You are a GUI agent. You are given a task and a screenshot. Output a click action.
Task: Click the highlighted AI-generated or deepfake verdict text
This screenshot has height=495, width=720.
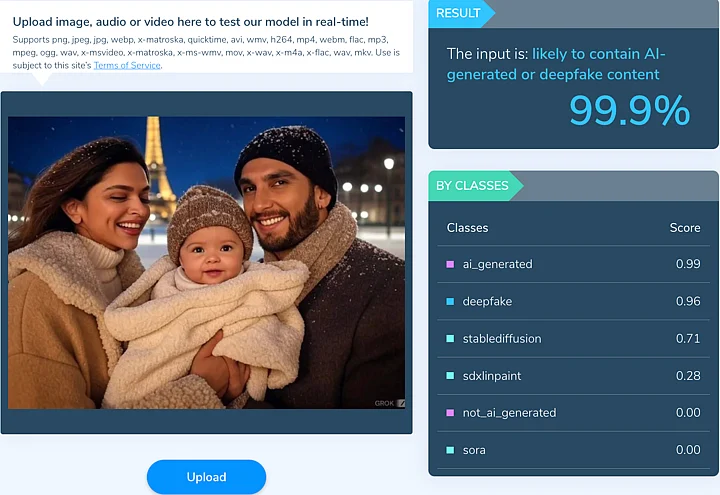(597, 64)
